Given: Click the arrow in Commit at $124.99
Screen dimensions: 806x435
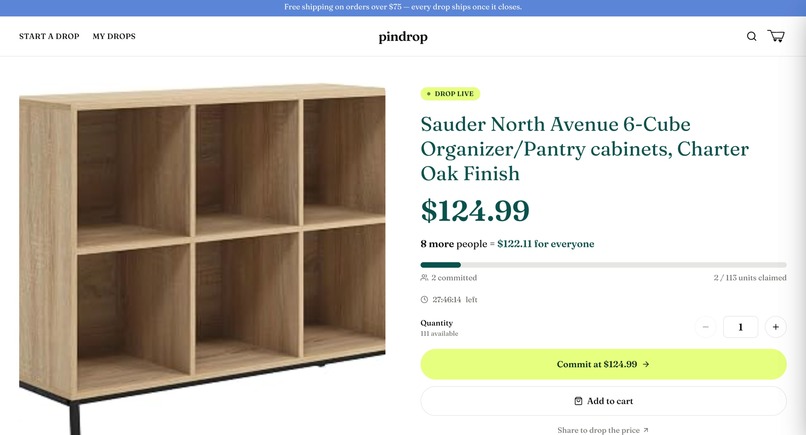Looking at the screenshot, I should coord(646,364).
